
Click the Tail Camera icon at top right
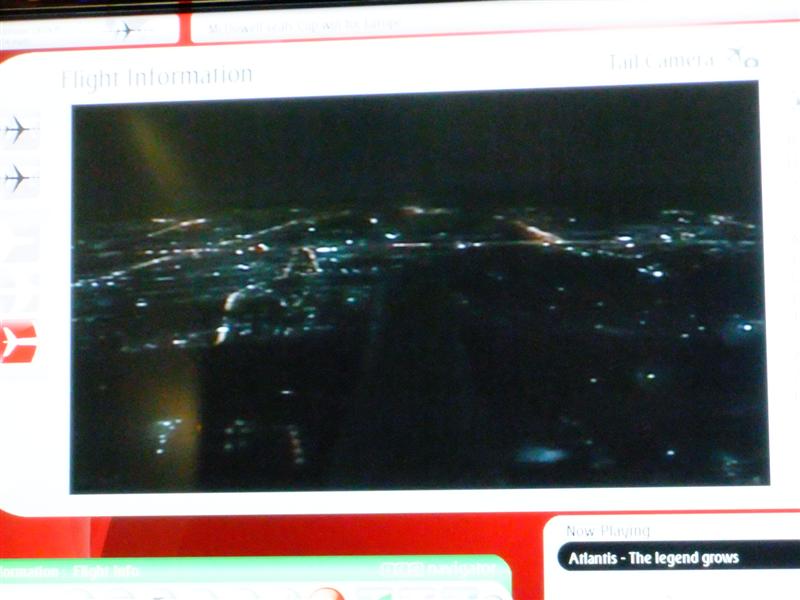[x=741, y=60]
